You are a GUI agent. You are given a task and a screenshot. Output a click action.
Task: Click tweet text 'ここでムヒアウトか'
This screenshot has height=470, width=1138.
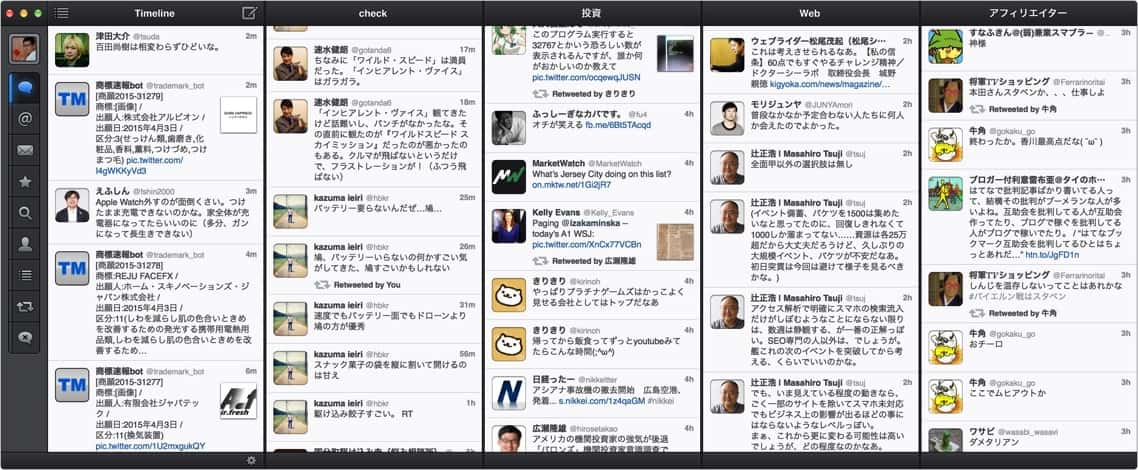tap(1007, 393)
